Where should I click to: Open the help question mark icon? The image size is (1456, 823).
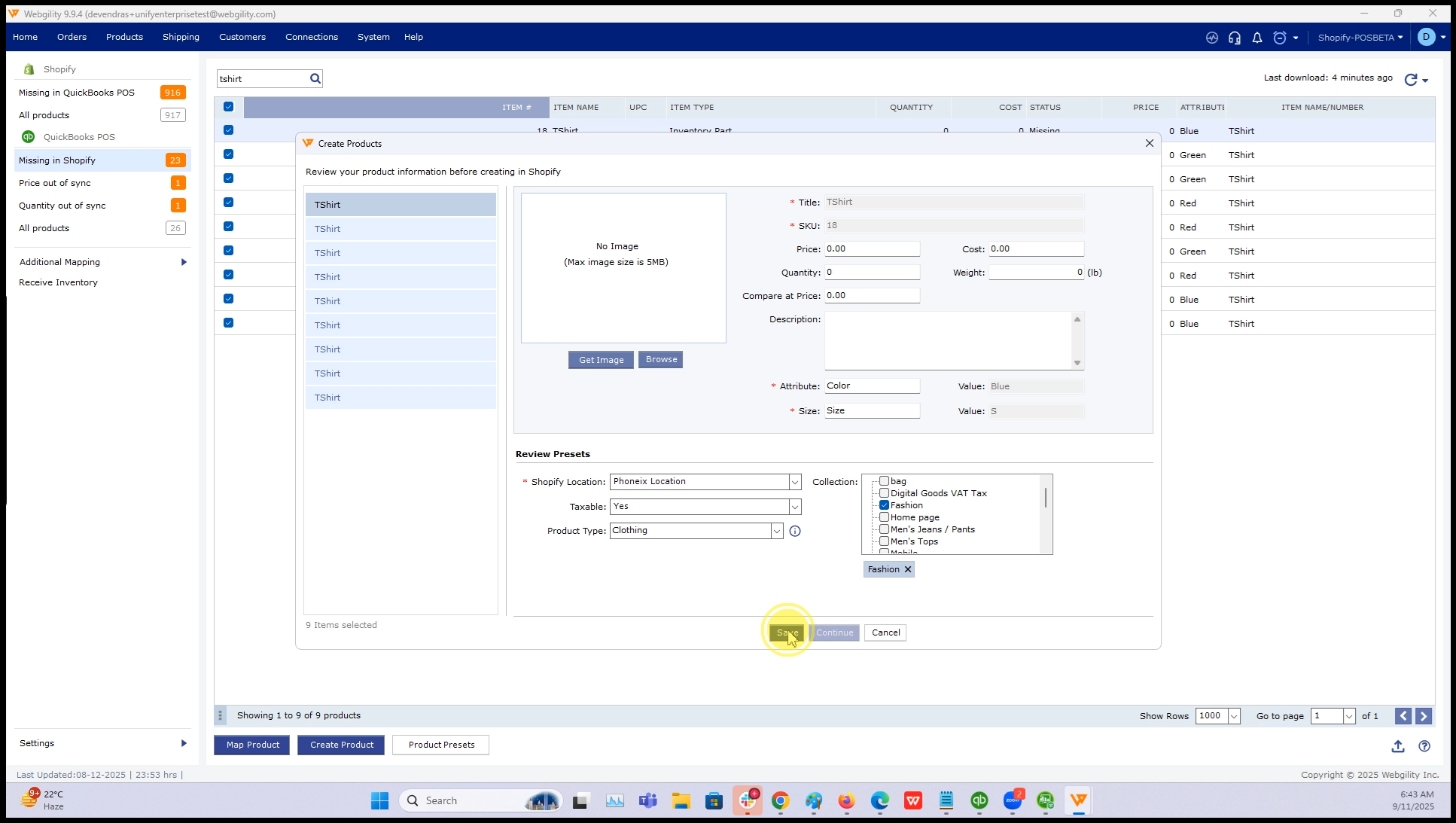[x=1424, y=746]
